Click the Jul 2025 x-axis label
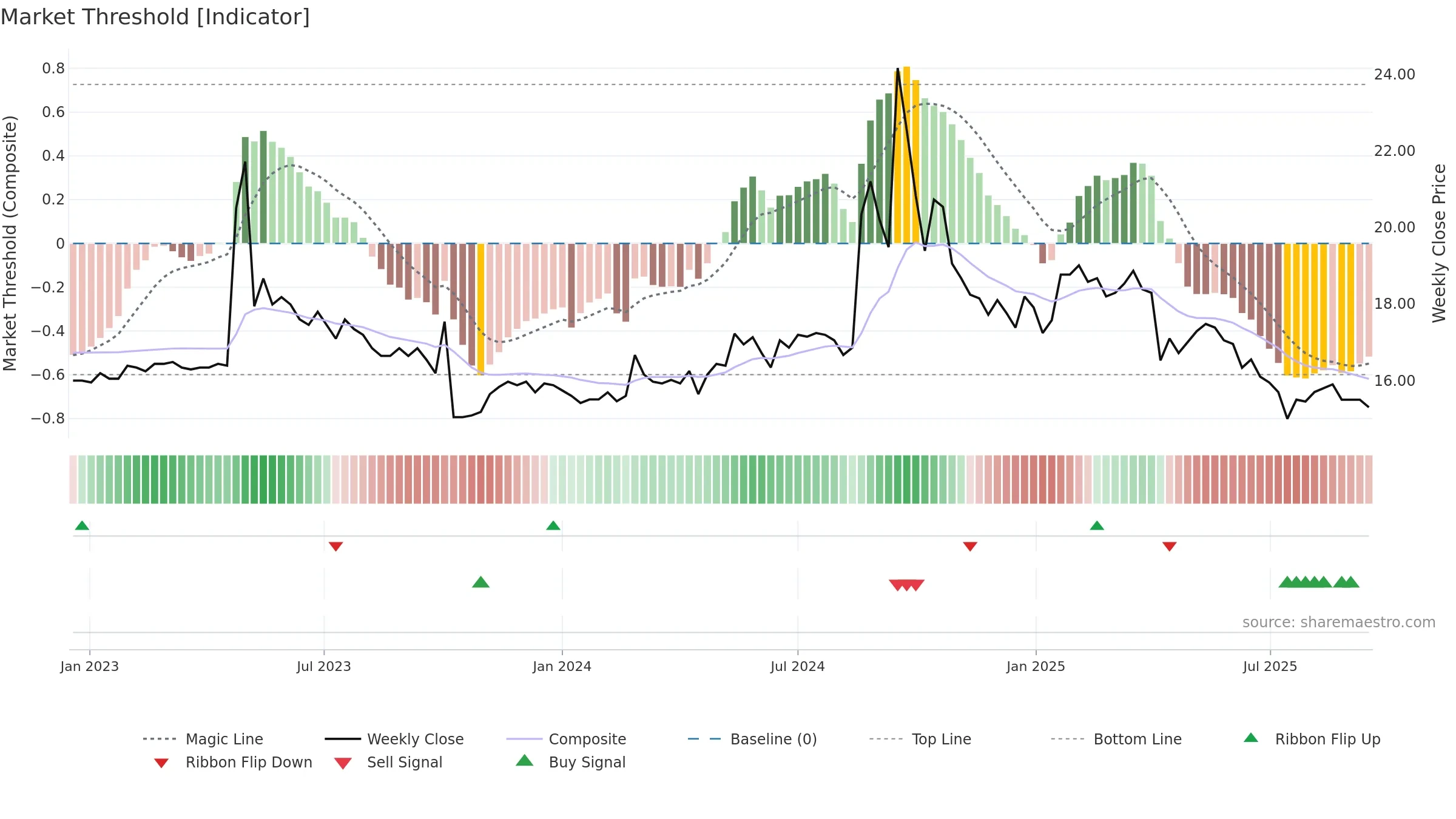 [x=1270, y=666]
